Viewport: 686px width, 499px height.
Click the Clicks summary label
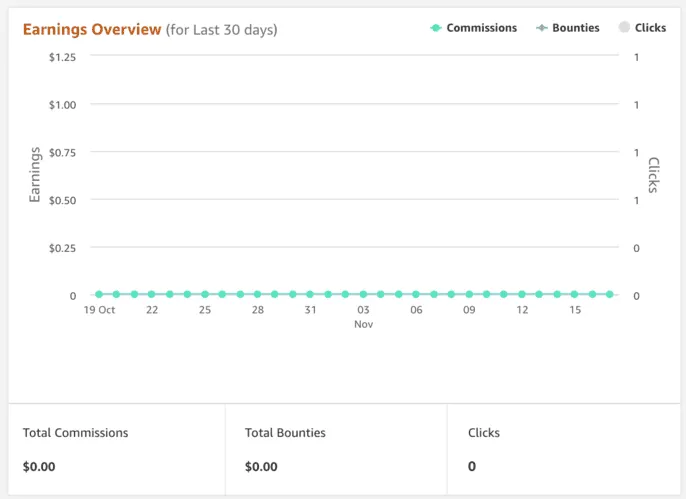(x=484, y=433)
